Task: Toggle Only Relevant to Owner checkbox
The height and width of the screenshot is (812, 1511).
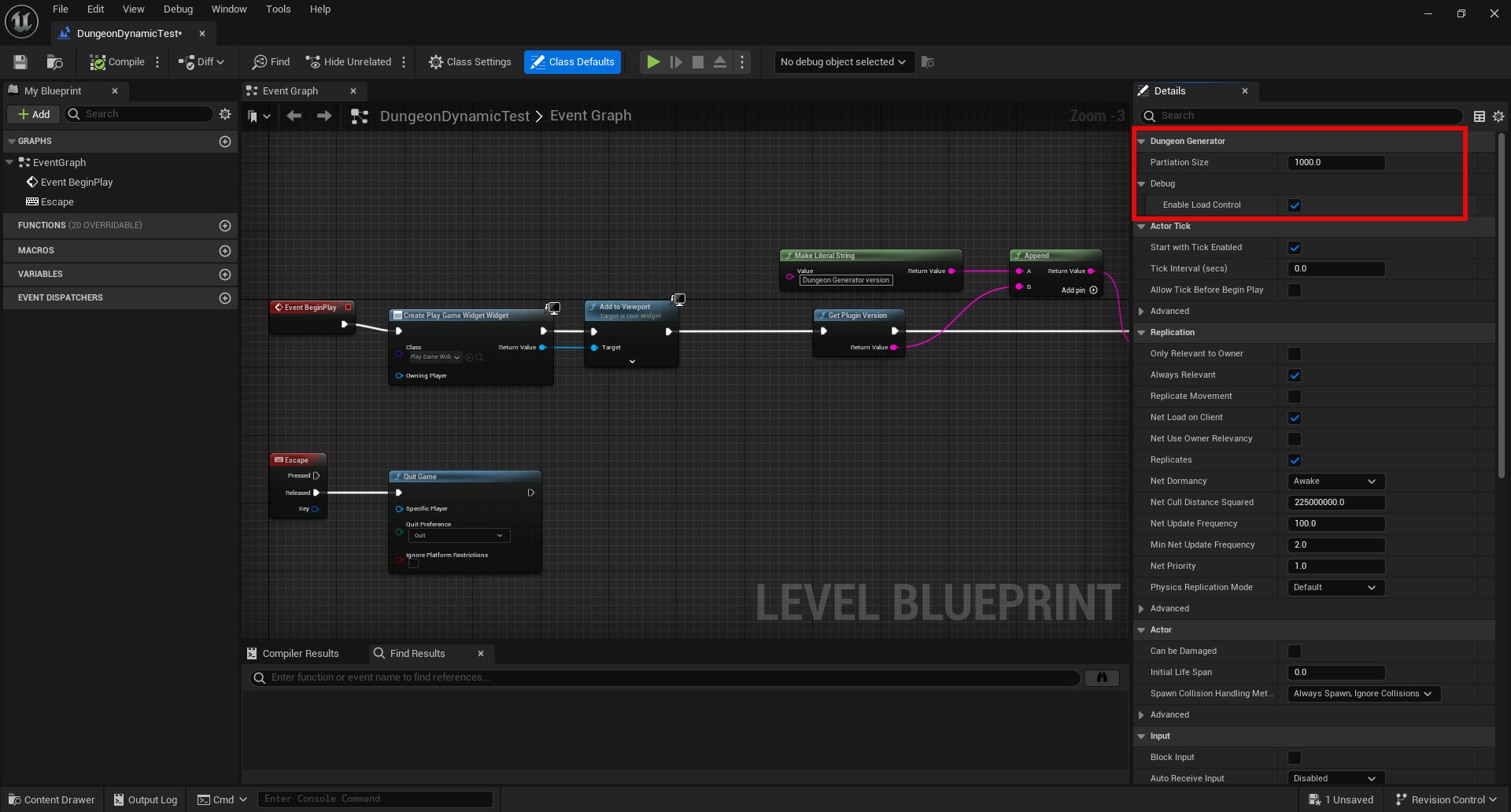Action: 1295,354
